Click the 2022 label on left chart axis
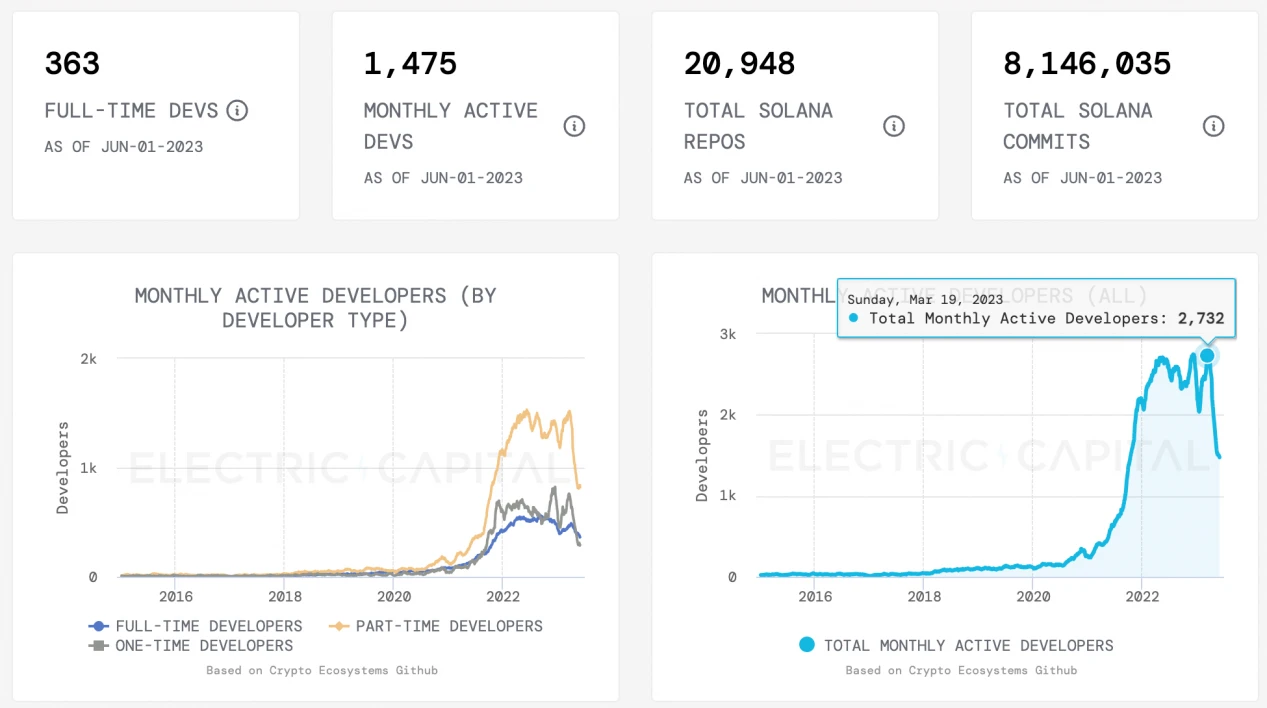The width and height of the screenshot is (1267, 708). [x=502, y=597]
